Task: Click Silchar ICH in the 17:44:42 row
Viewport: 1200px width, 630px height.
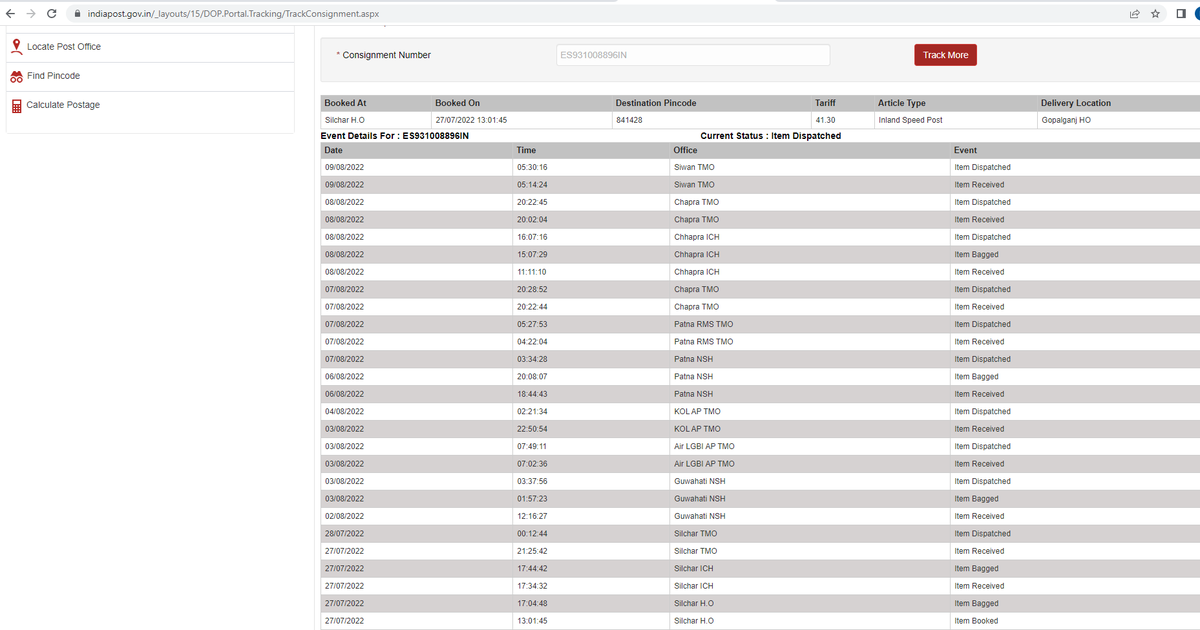Action: (x=694, y=568)
